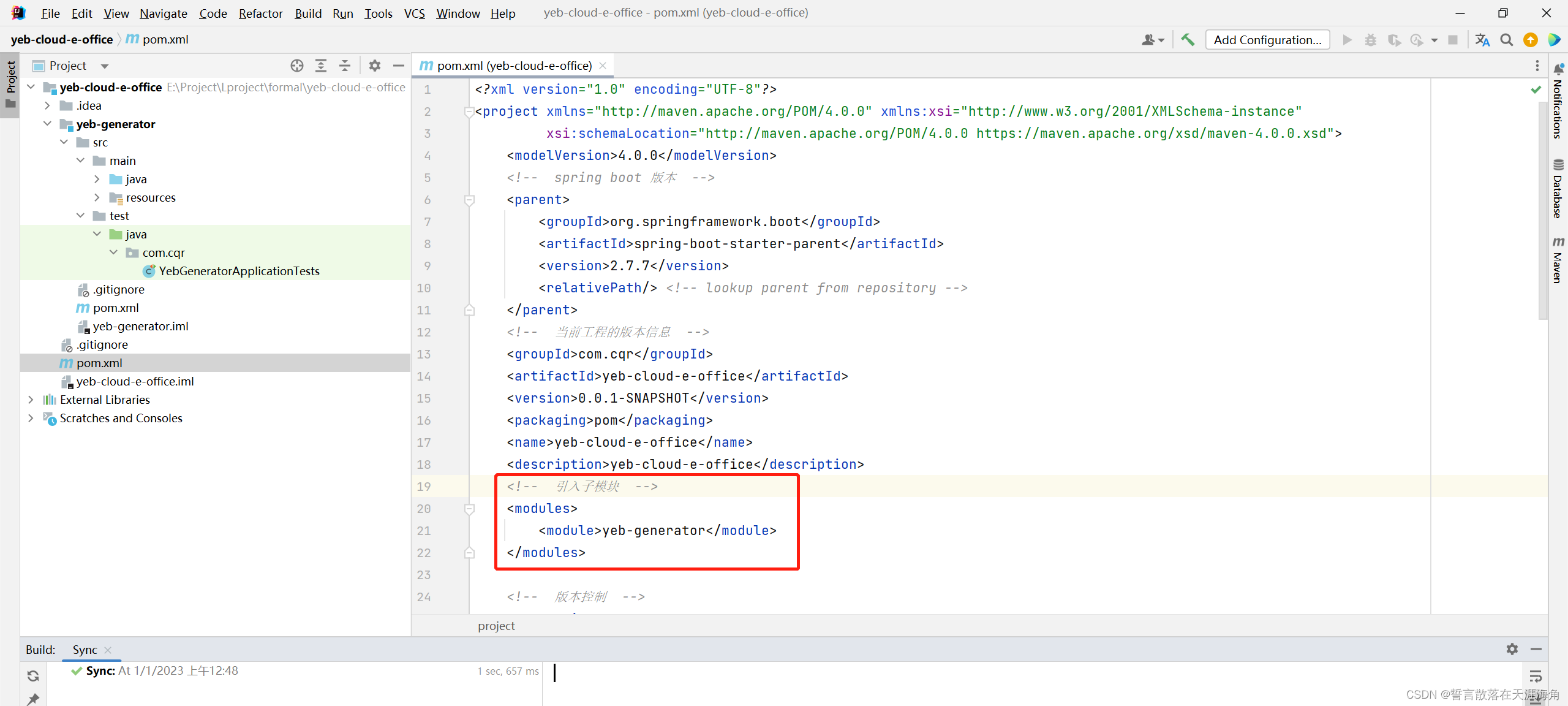Screen dimensions: 1568x706
Task: Expand the External Libraries node
Action: click(x=31, y=400)
